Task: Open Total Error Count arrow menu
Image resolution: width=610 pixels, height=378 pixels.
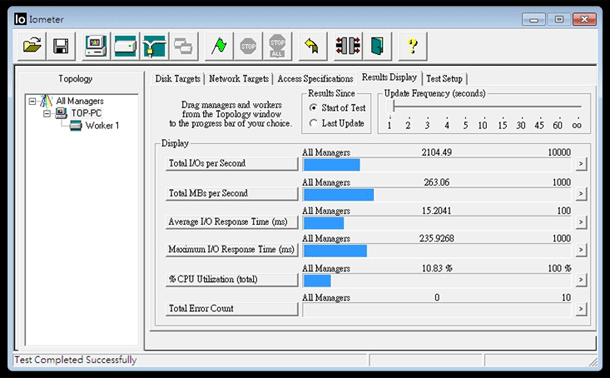Action: coord(581,309)
